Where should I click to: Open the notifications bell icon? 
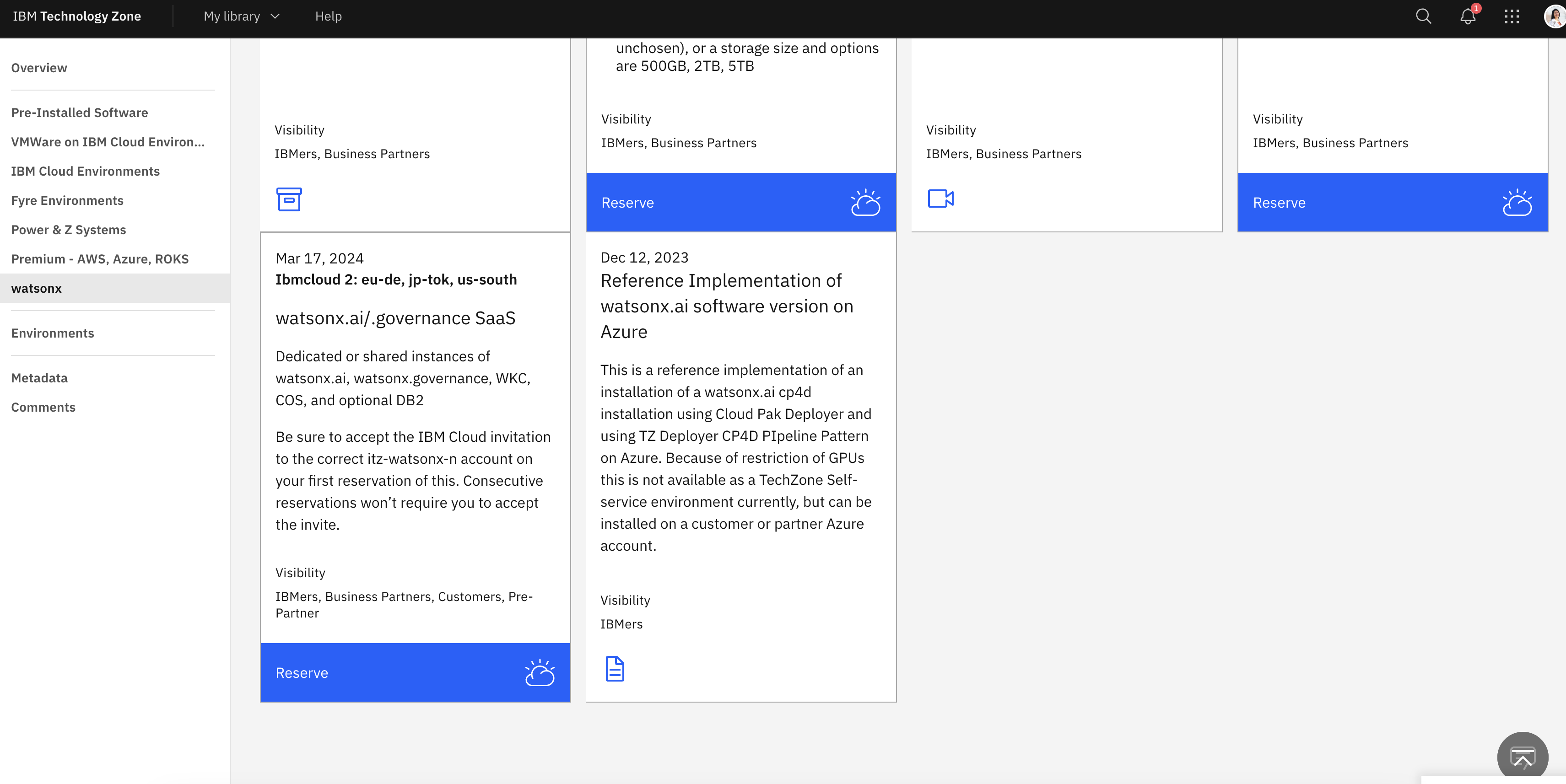1468,16
